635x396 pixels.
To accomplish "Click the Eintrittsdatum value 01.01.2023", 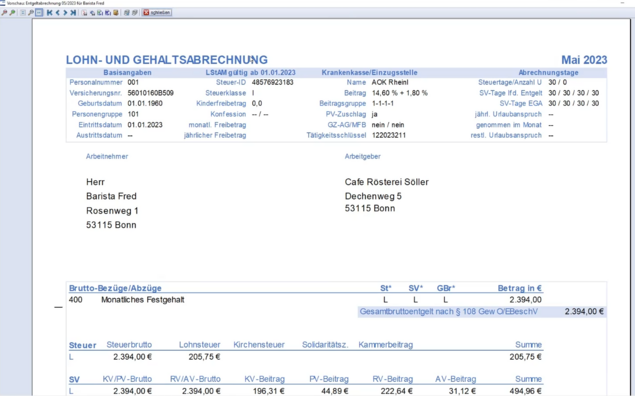I will (145, 125).
